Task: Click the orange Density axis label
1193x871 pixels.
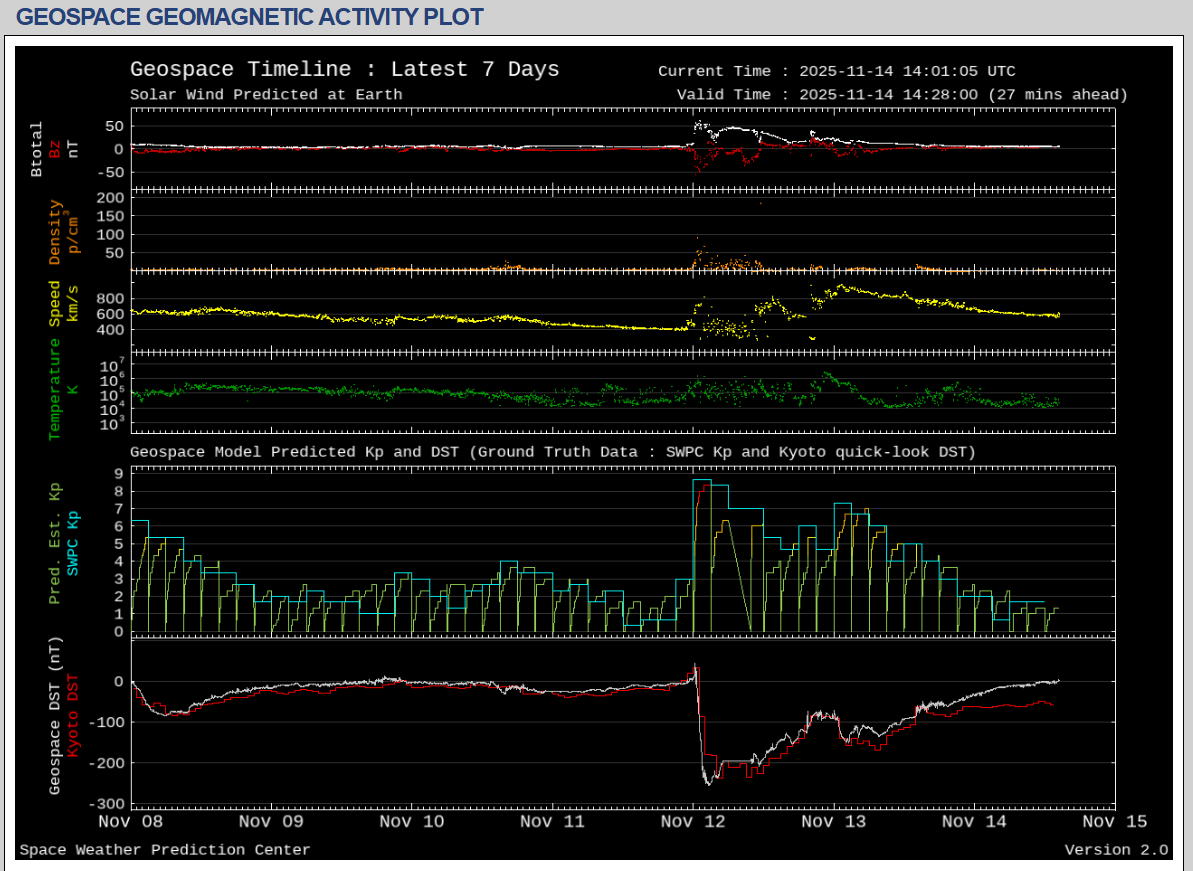Action: (x=62, y=233)
